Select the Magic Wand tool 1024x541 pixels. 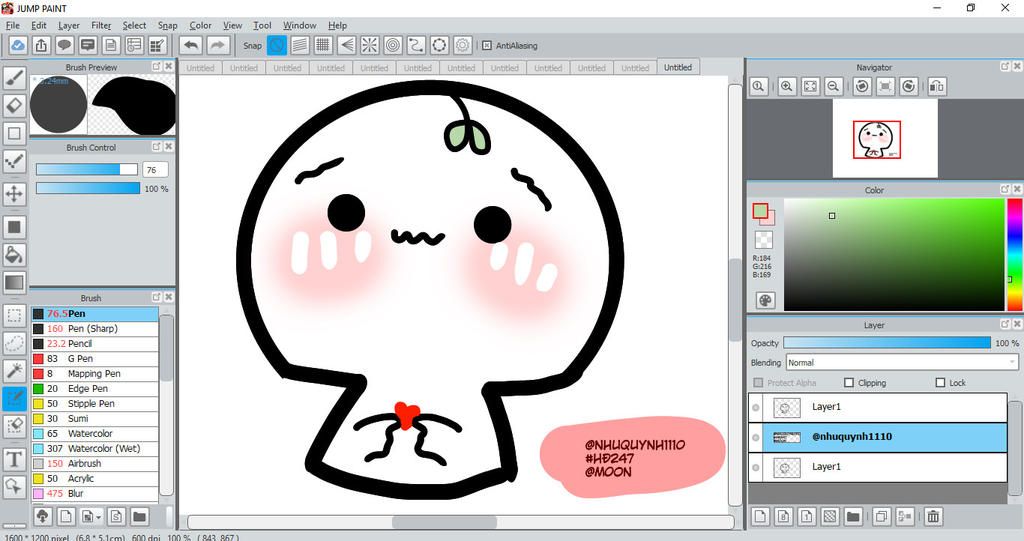[x=14, y=370]
